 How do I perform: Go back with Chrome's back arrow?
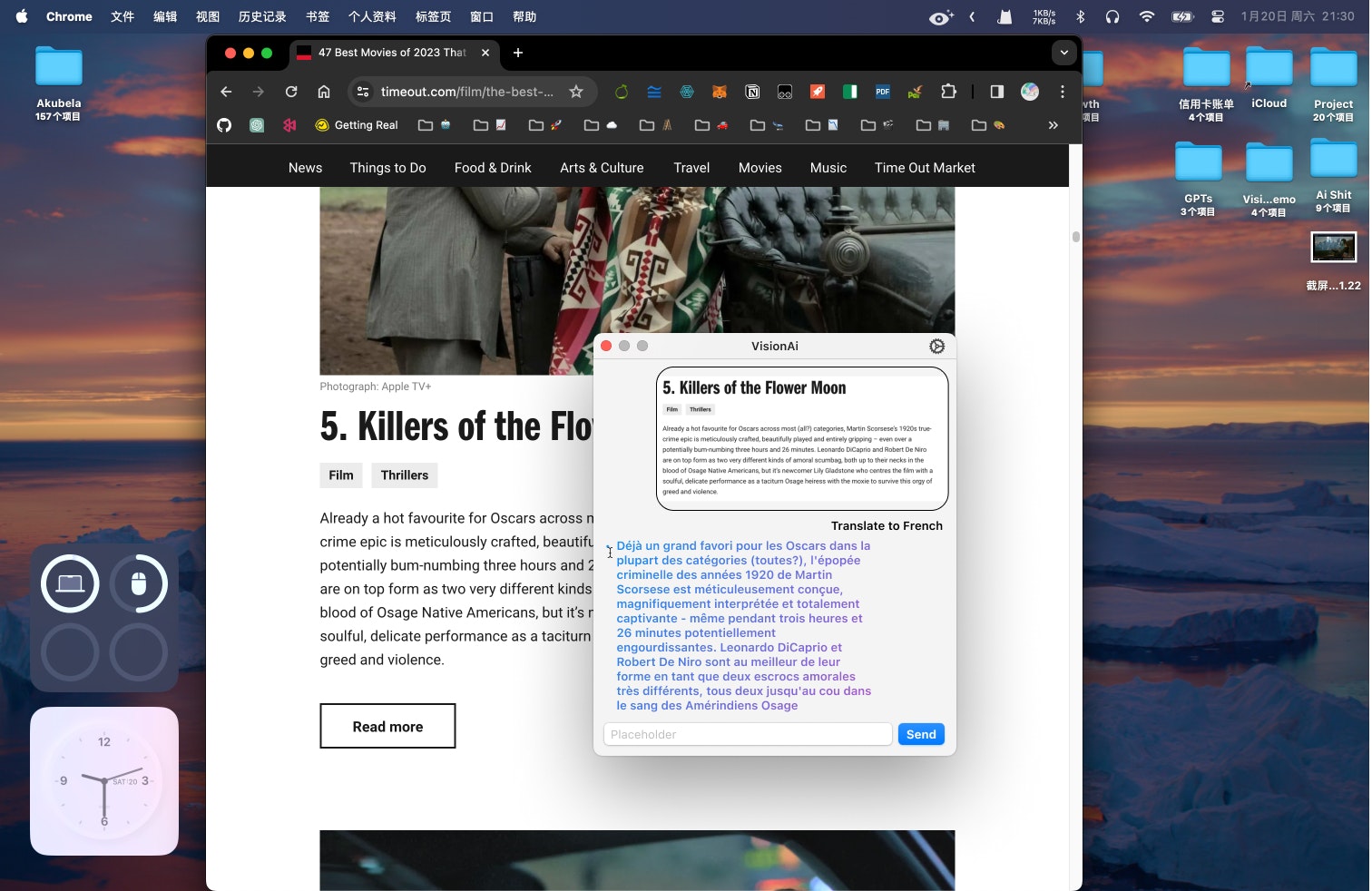pyautogui.click(x=226, y=92)
